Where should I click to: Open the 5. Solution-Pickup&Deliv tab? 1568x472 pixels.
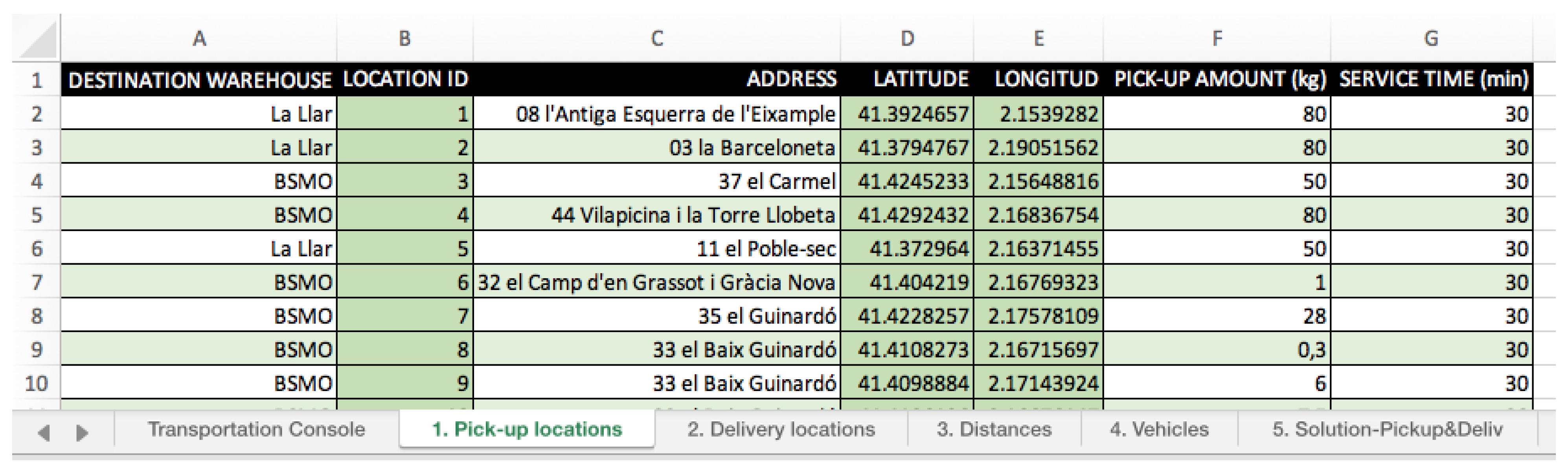pos(1387,430)
